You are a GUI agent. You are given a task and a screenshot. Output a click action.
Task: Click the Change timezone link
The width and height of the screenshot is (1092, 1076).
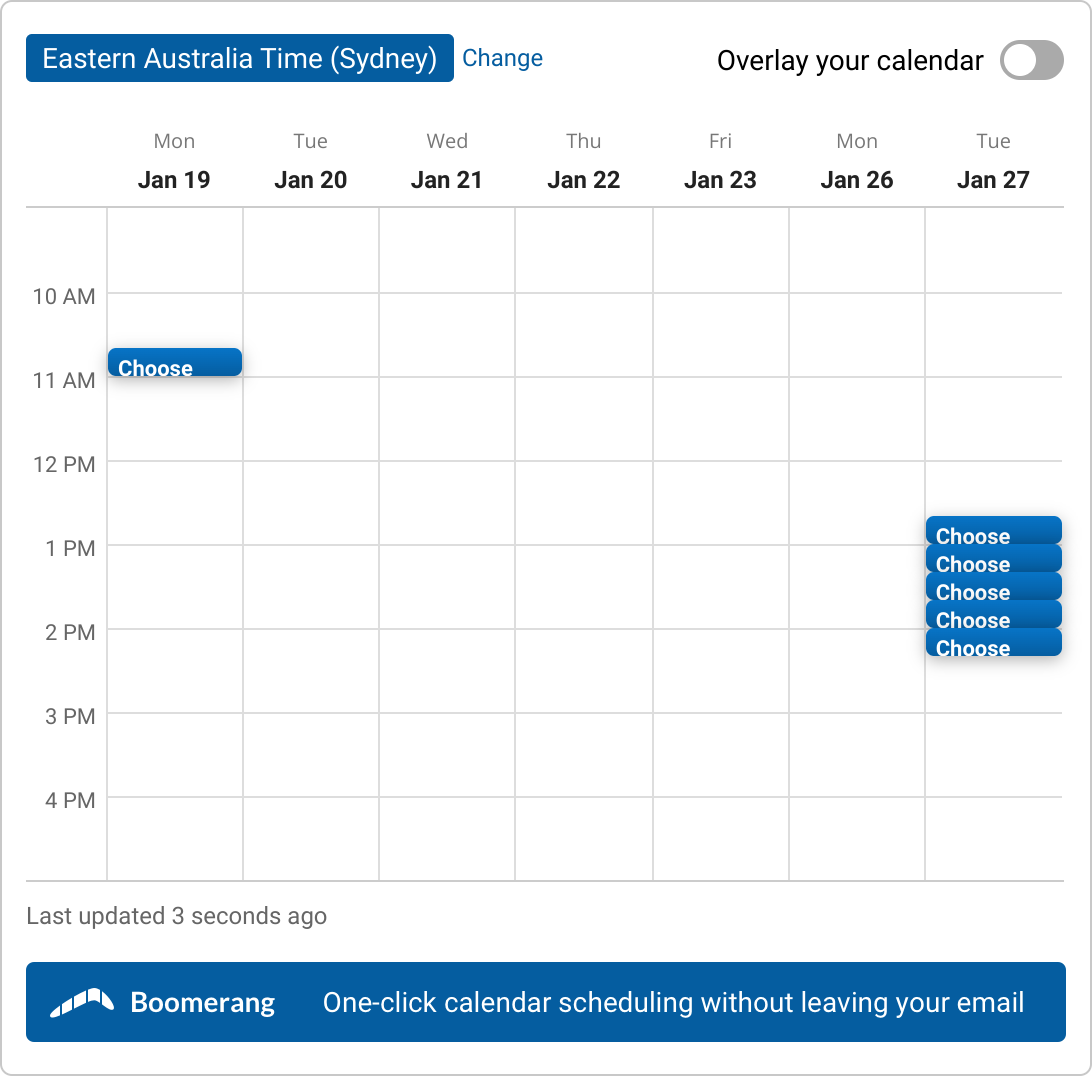click(502, 58)
